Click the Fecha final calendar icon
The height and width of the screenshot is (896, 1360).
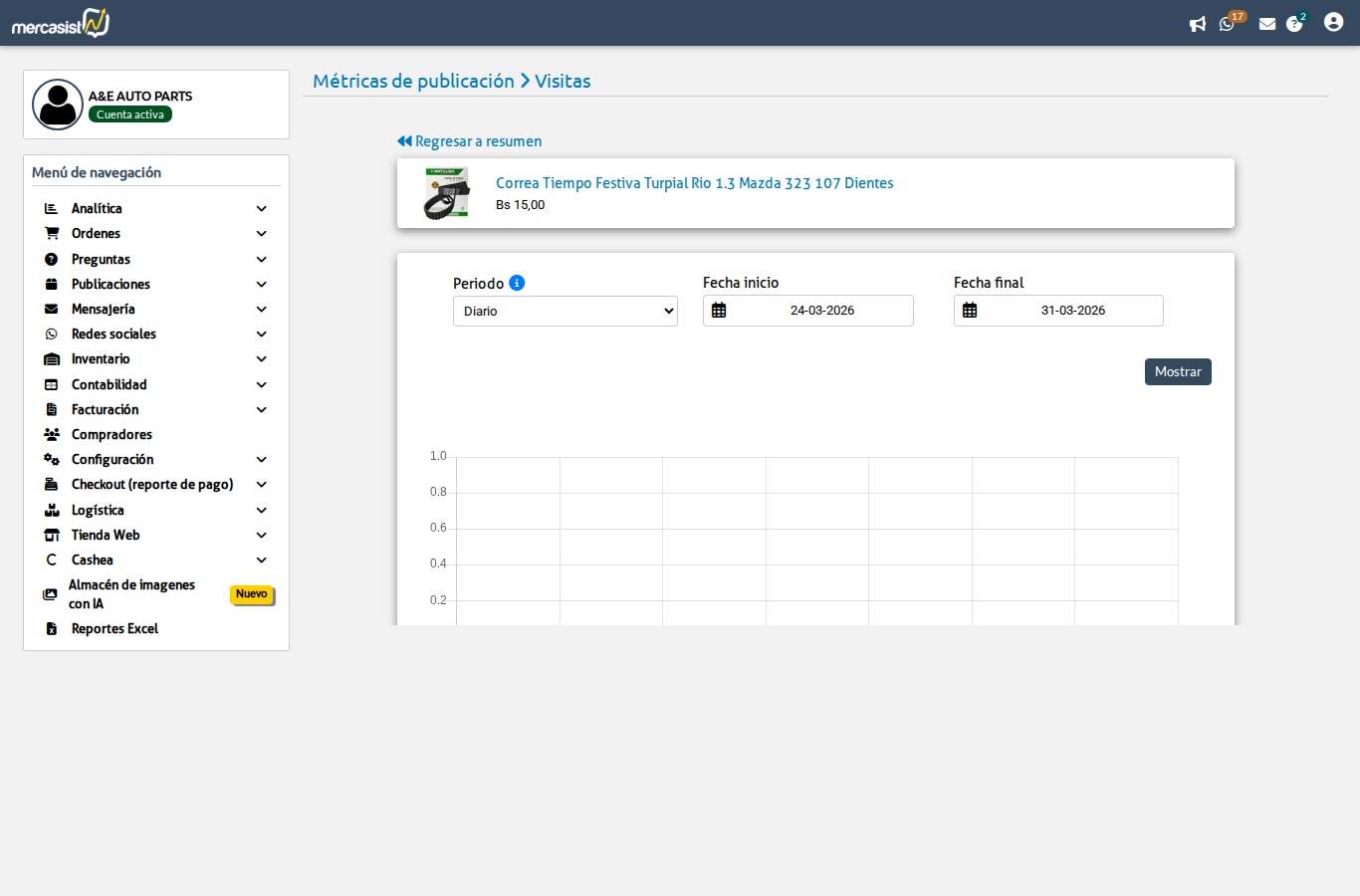(x=970, y=311)
